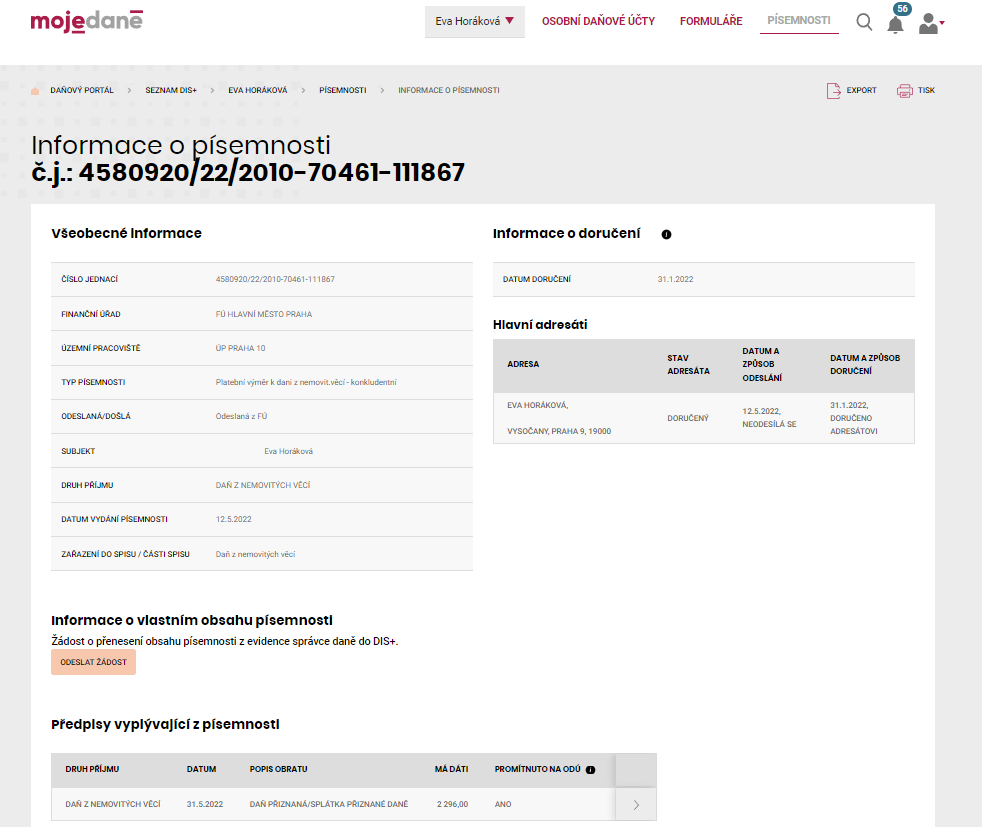982x827 pixels.
Task: Click info icon beside Promítnuto na ODÚ
Action: (x=590, y=770)
